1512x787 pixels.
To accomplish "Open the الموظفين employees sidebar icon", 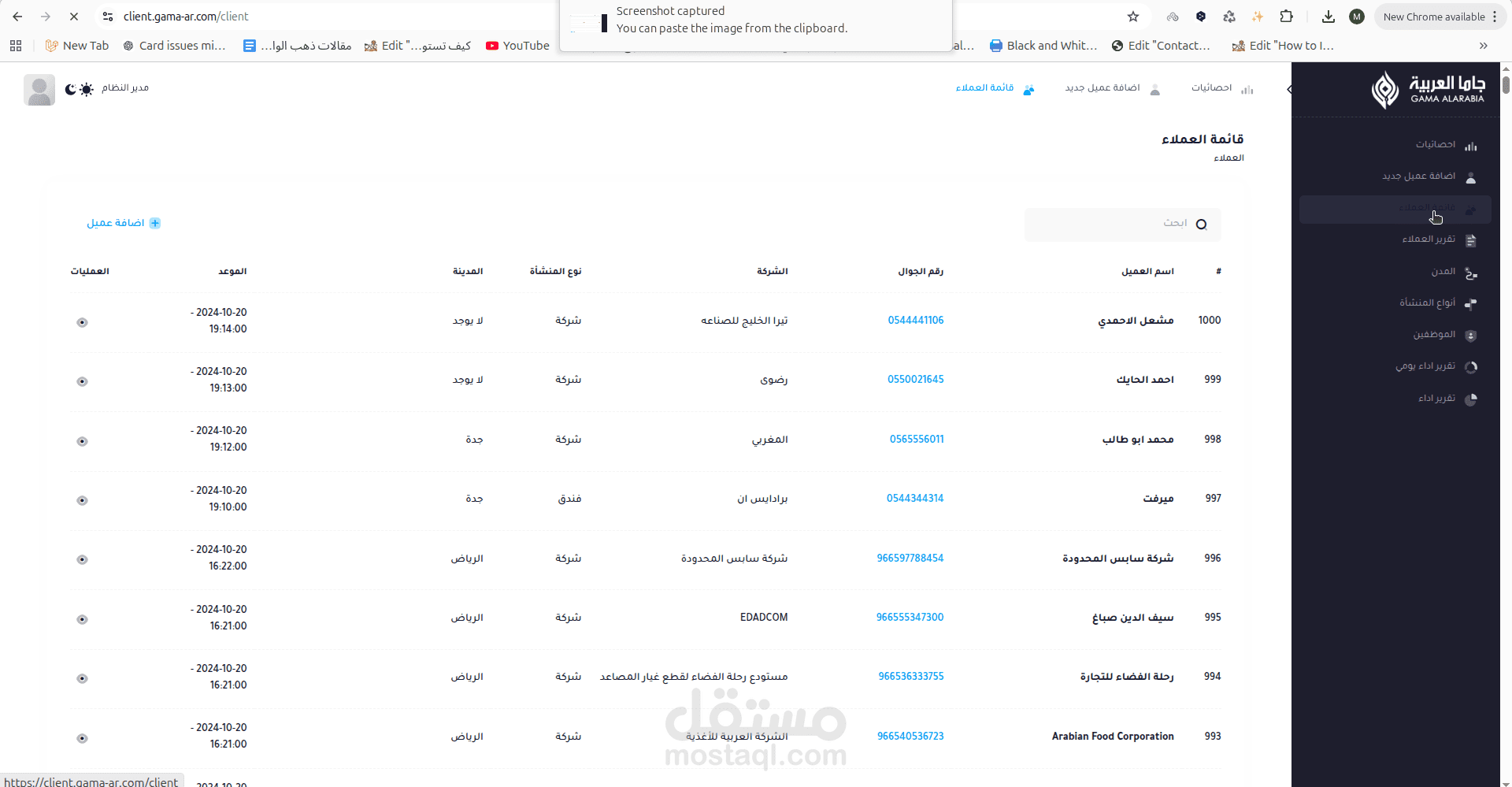I will (x=1470, y=336).
